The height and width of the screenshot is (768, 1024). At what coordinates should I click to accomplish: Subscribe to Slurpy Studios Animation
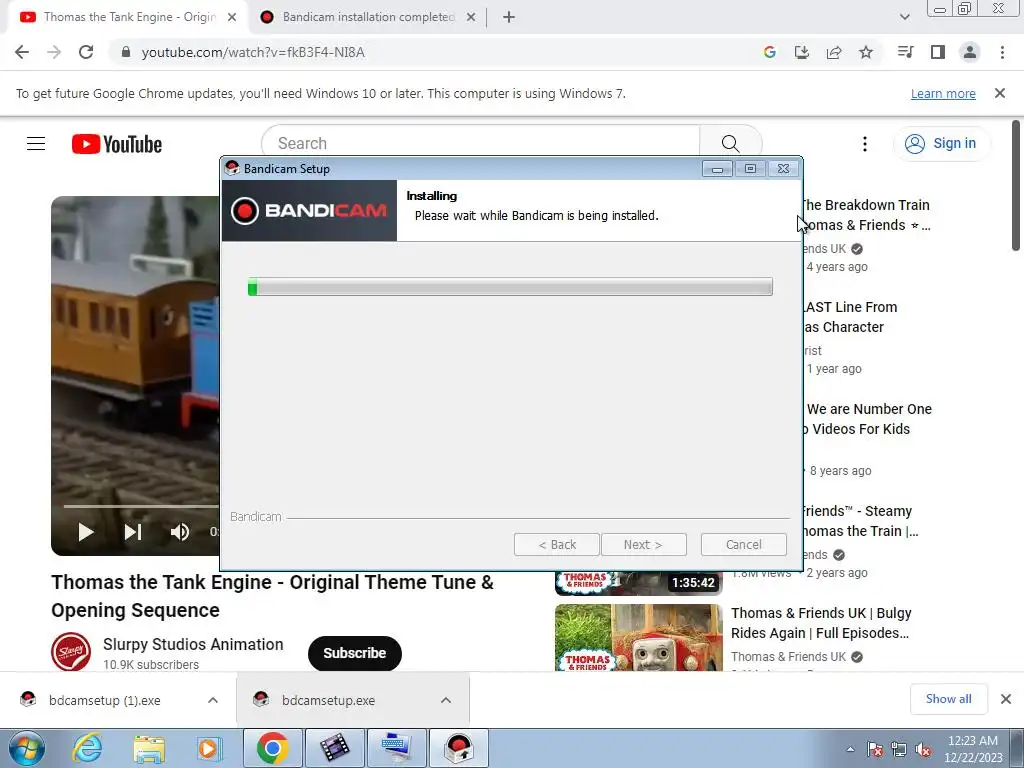point(355,653)
